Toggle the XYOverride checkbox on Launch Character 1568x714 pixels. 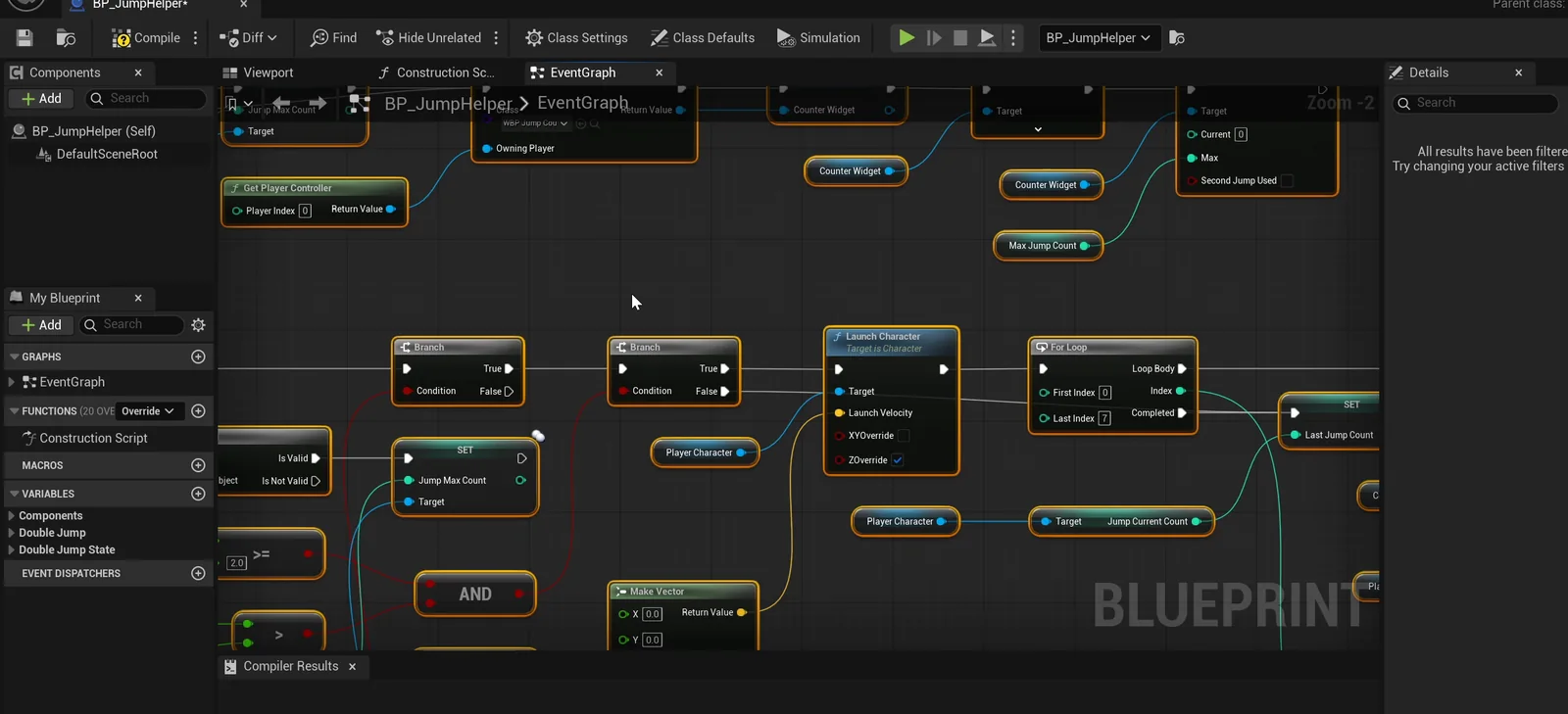pos(904,436)
